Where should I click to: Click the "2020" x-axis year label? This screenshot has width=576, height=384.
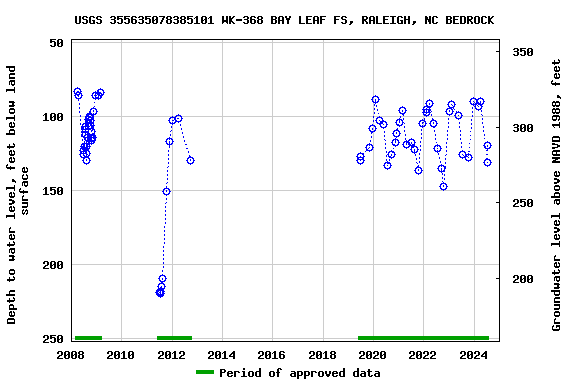click(373, 355)
